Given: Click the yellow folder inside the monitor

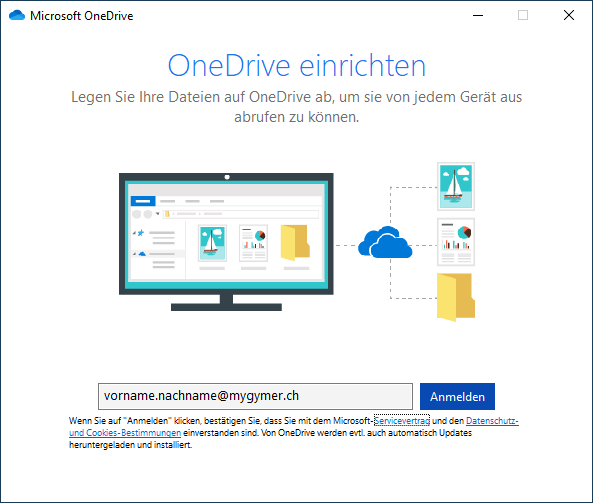Looking at the screenshot, I should point(295,243).
